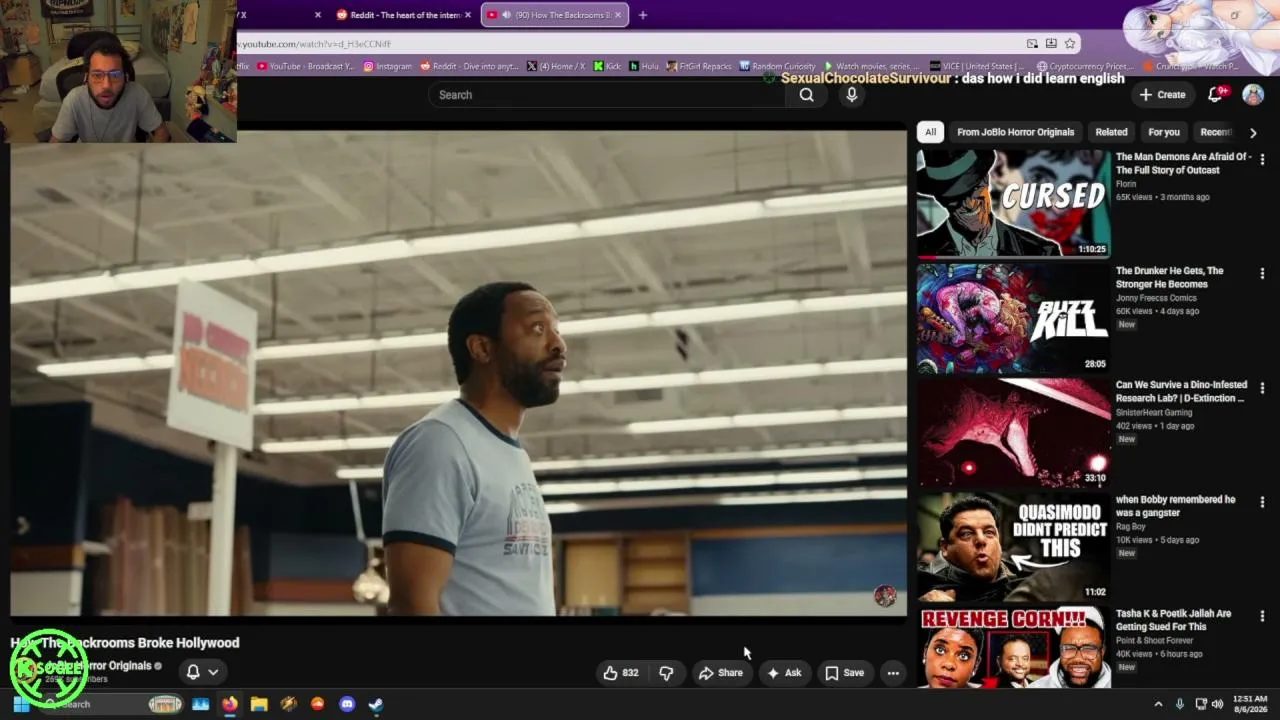Start voice search with the microphone icon
This screenshot has width=1280, height=720.
point(852,95)
